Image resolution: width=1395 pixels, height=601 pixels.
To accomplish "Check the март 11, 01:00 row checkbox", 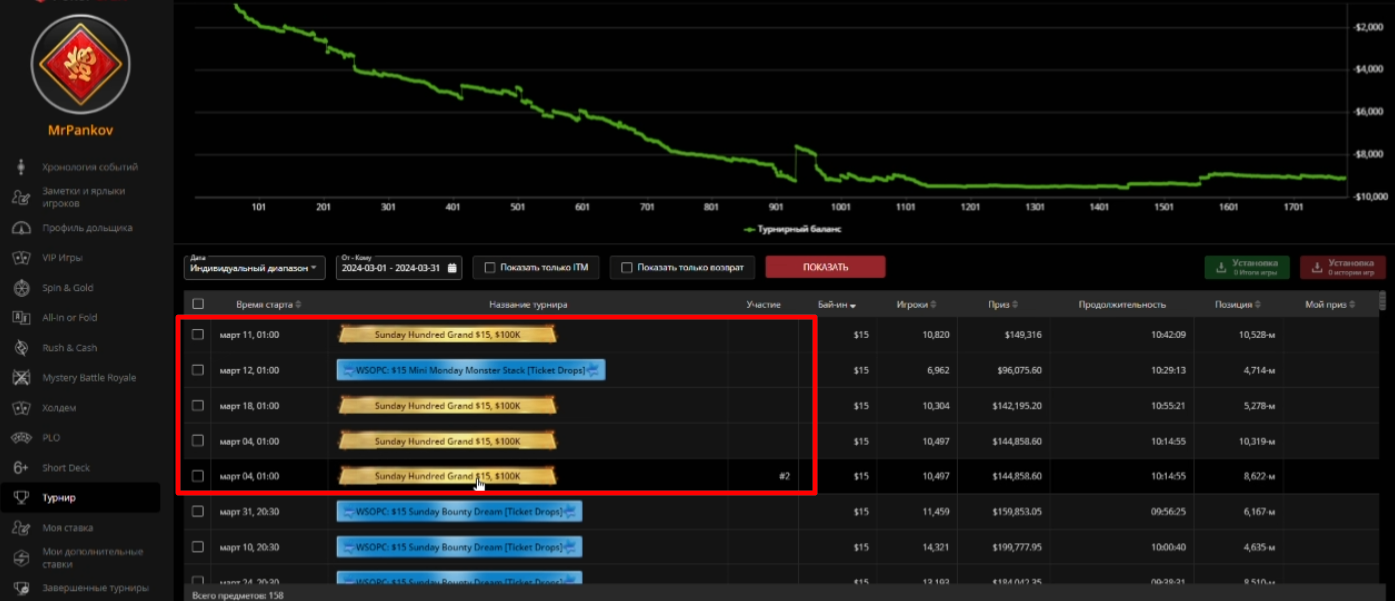I will pos(198,334).
